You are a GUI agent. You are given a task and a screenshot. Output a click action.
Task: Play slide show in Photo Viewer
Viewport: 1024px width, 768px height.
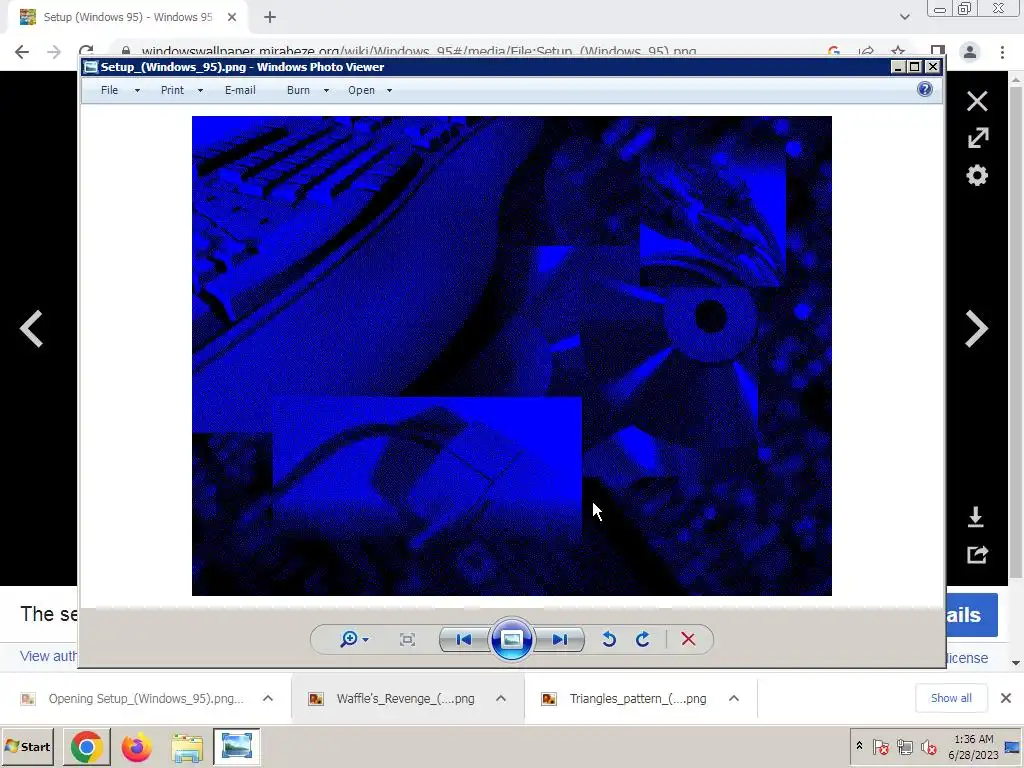[x=511, y=639]
